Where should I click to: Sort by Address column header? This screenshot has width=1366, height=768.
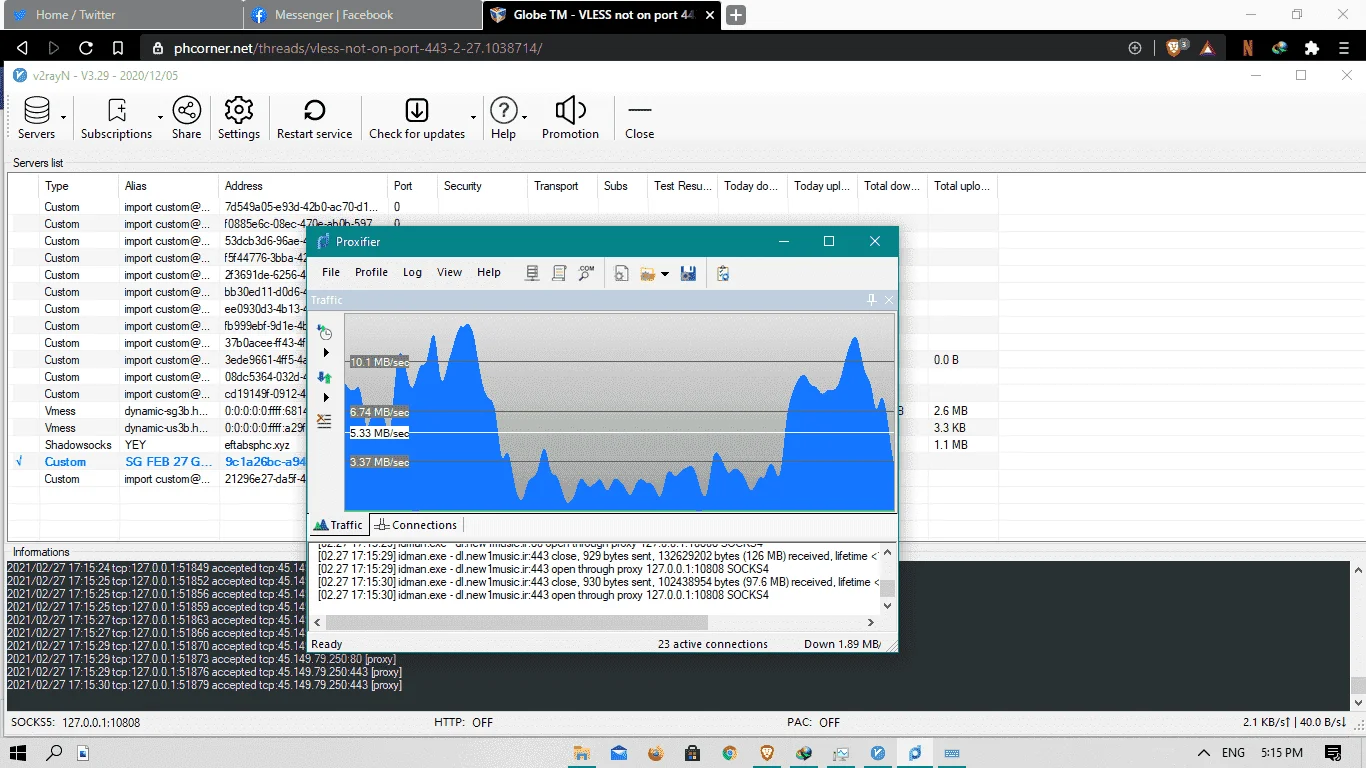pyautogui.click(x=303, y=186)
